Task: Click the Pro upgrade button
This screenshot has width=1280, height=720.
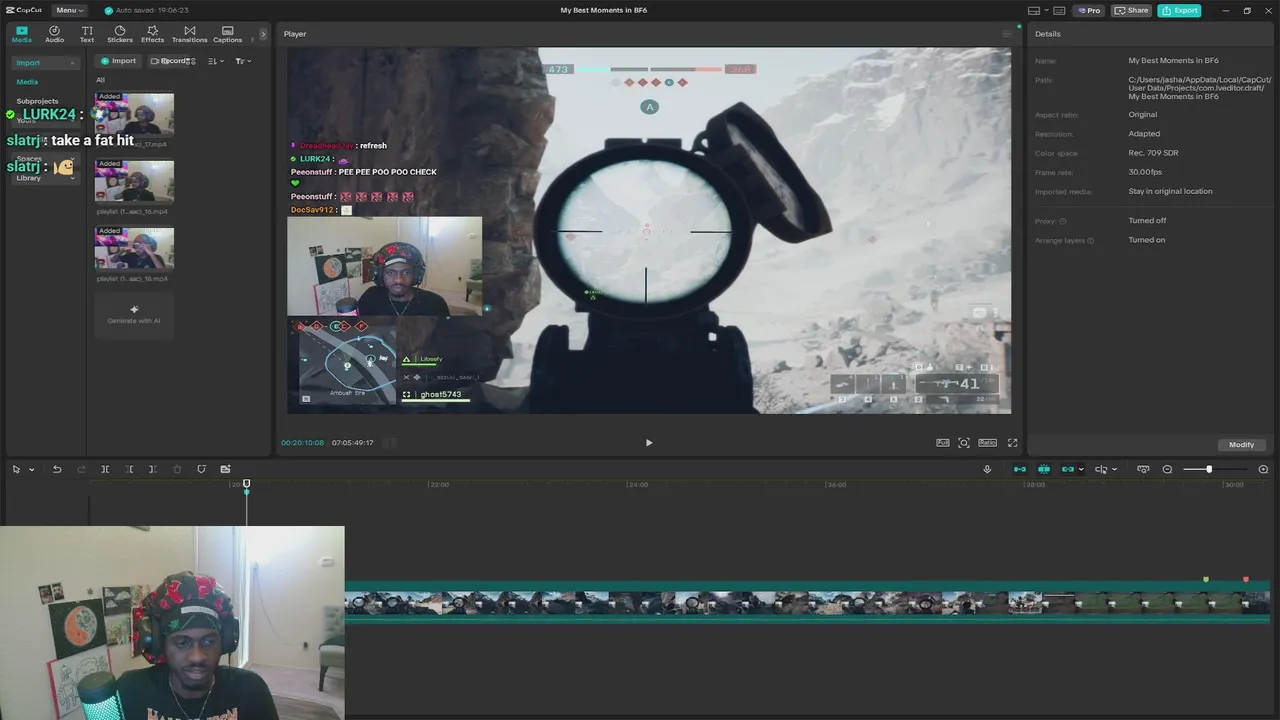Action: (1088, 10)
